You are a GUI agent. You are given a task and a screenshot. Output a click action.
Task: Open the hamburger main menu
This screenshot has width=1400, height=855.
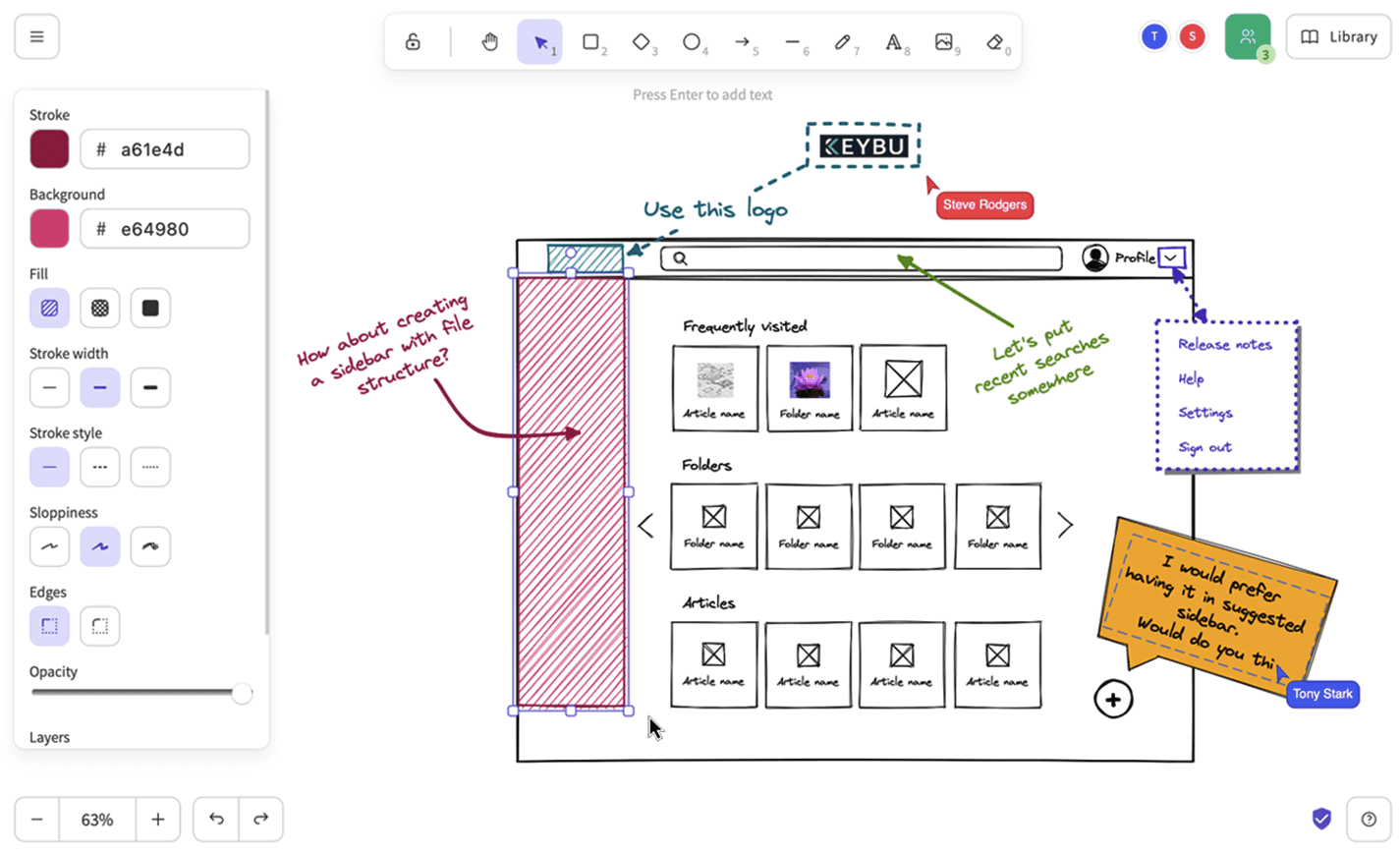pyautogui.click(x=36, y=36)
